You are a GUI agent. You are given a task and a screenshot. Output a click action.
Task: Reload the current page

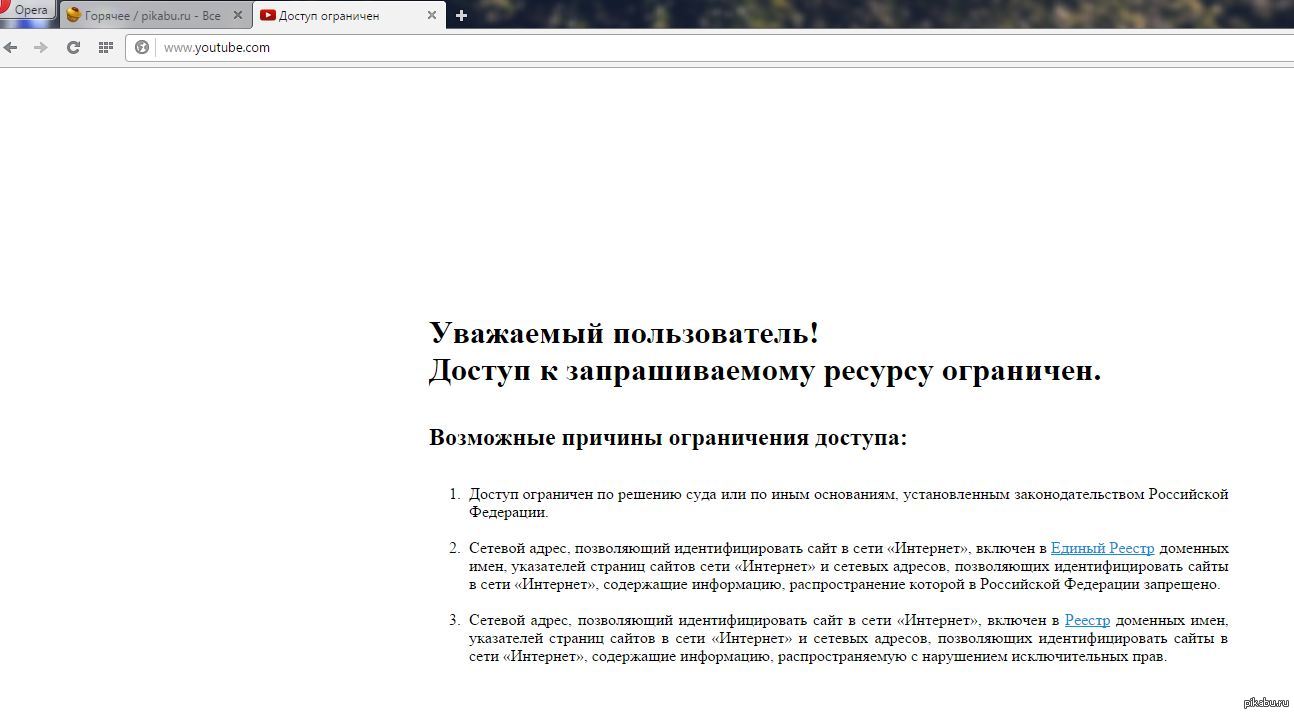pyautogui.click(x=73, y=47)
